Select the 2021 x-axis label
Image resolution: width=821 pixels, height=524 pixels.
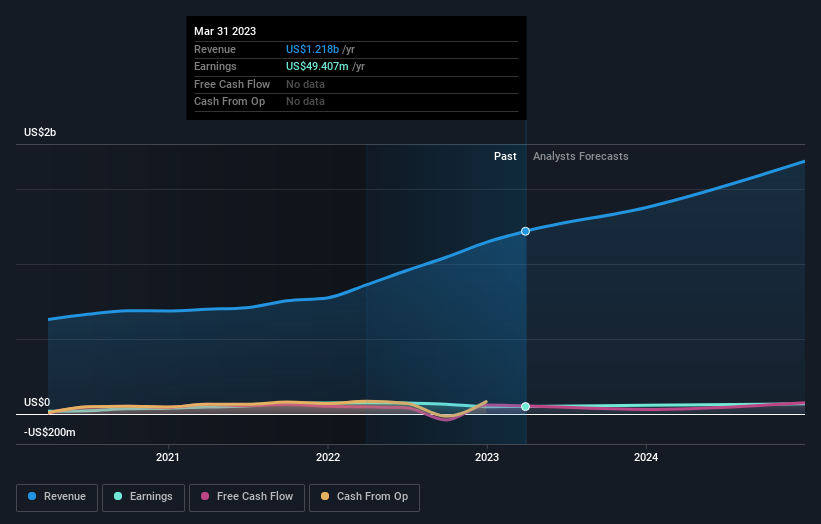click(x=168, y=458)
